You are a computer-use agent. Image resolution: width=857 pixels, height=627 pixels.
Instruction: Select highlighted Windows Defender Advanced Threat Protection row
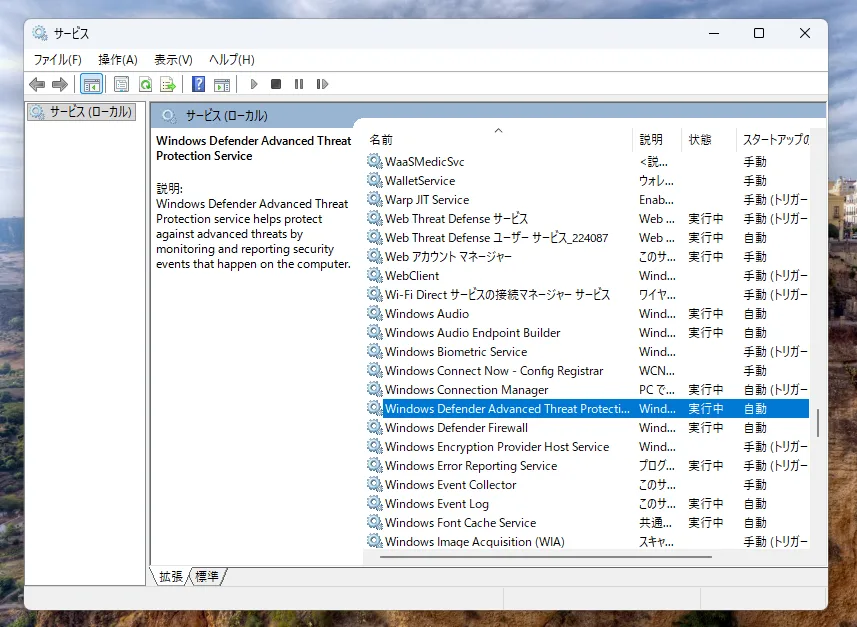588,408
